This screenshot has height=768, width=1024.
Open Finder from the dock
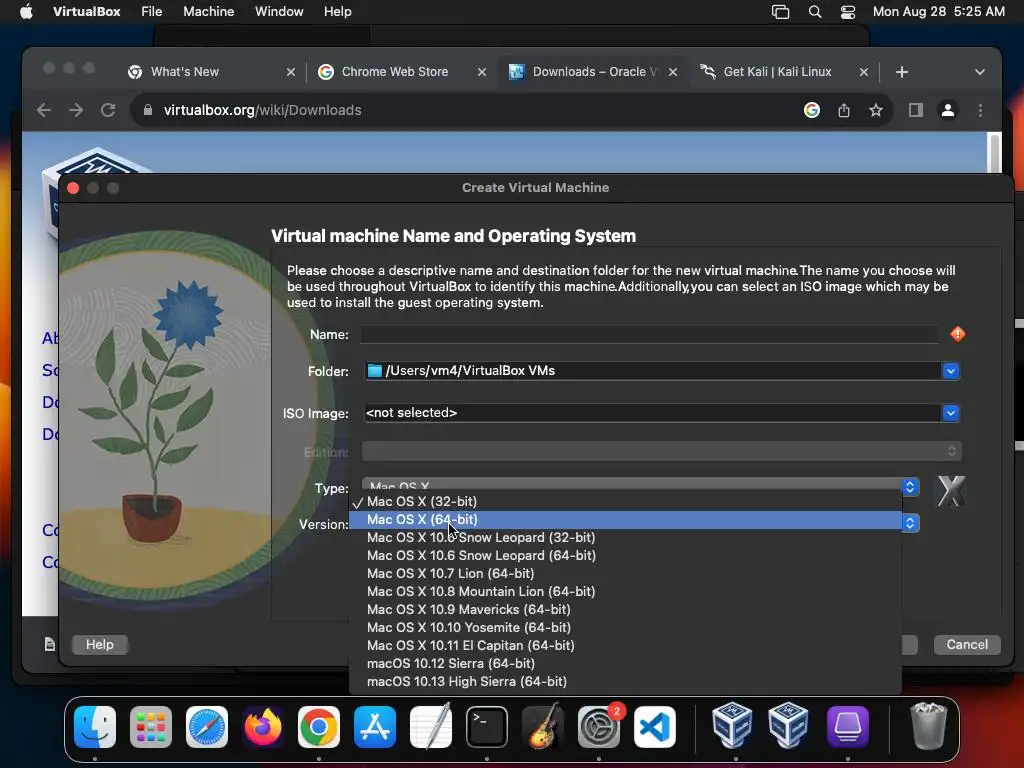(x=95, y=727)
